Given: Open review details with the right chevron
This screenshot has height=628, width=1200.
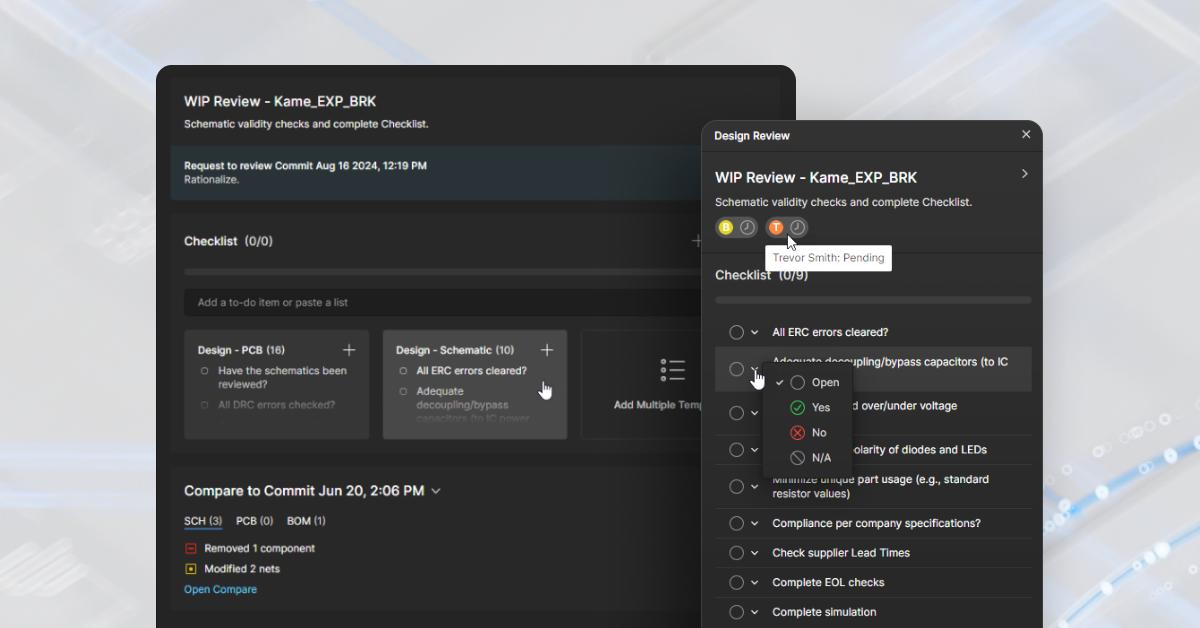Looking at the screenshot, I should pos(1024,174).
